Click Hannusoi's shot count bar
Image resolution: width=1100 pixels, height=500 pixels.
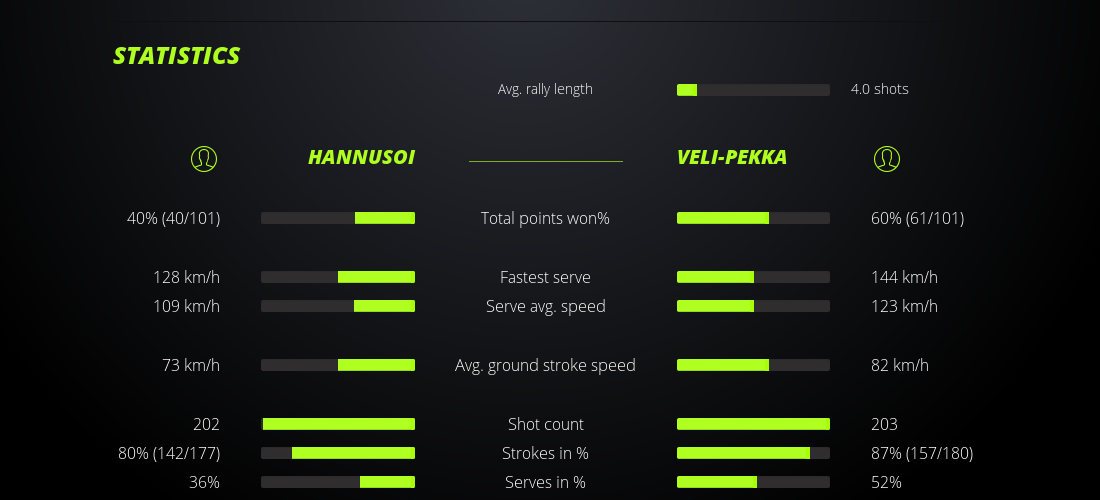(x=338, y=424)
